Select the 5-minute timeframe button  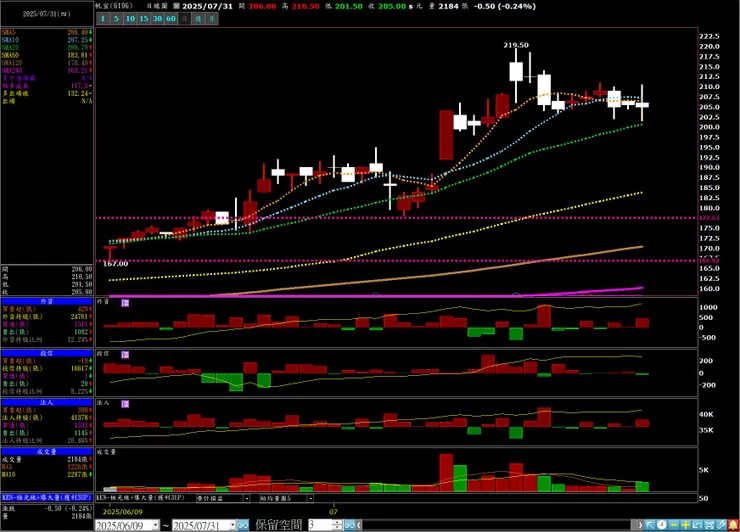click(x=116, y=19)
